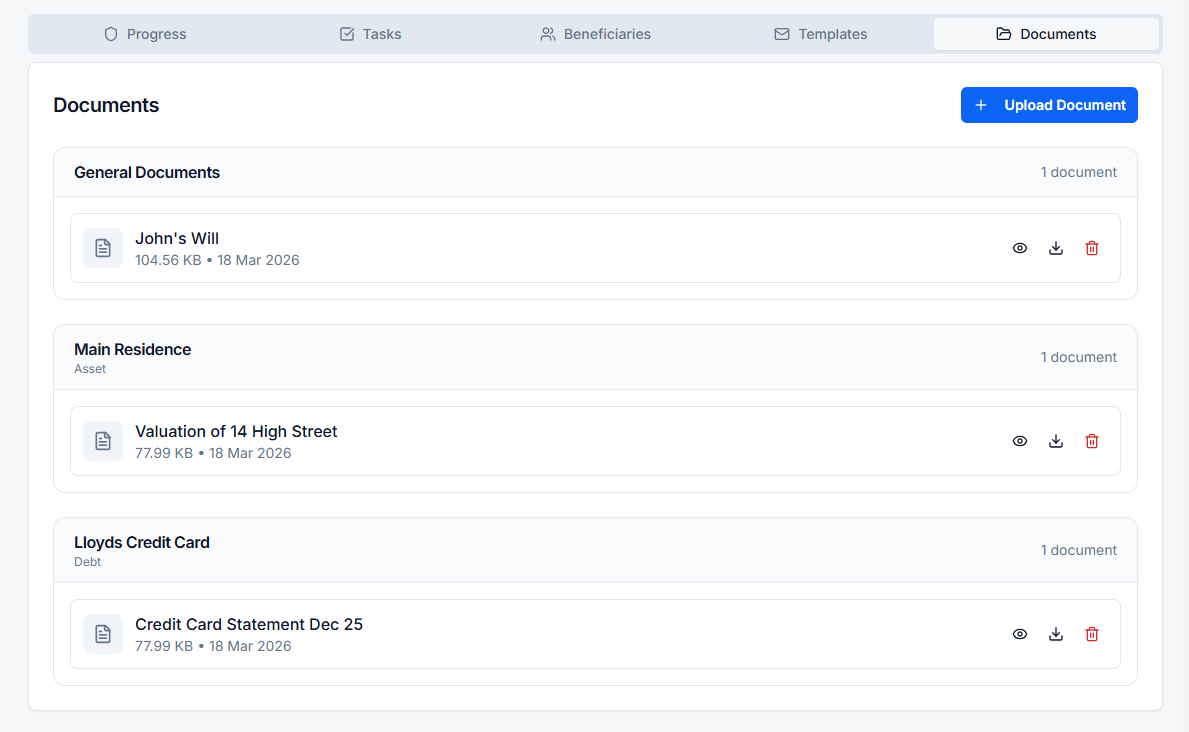The width and height of the screenshot is (1189, 732).
Task: Click the Beneficiaries people icon
Action: (547, 33)
